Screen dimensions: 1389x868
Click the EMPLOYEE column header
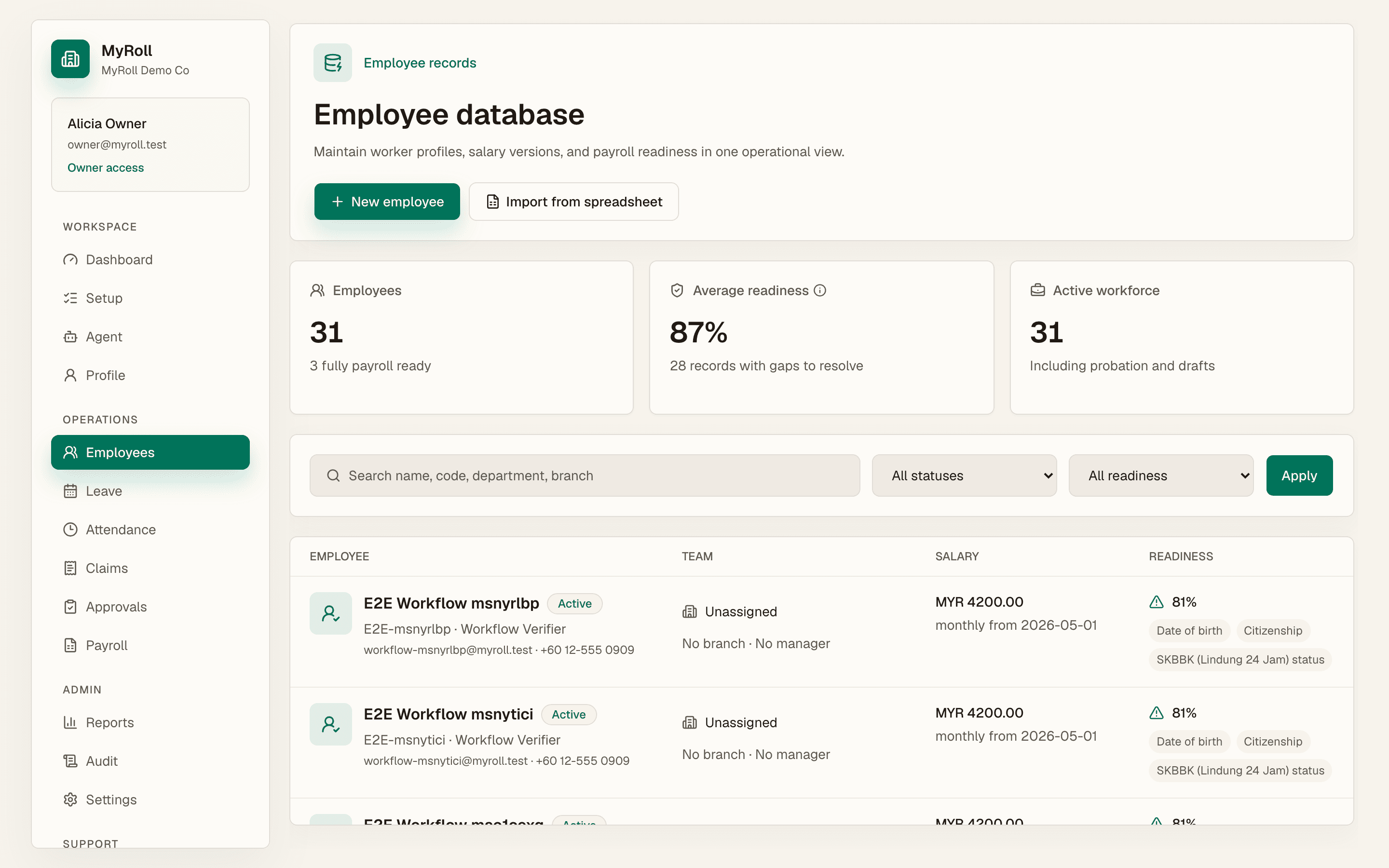point(339,556)
